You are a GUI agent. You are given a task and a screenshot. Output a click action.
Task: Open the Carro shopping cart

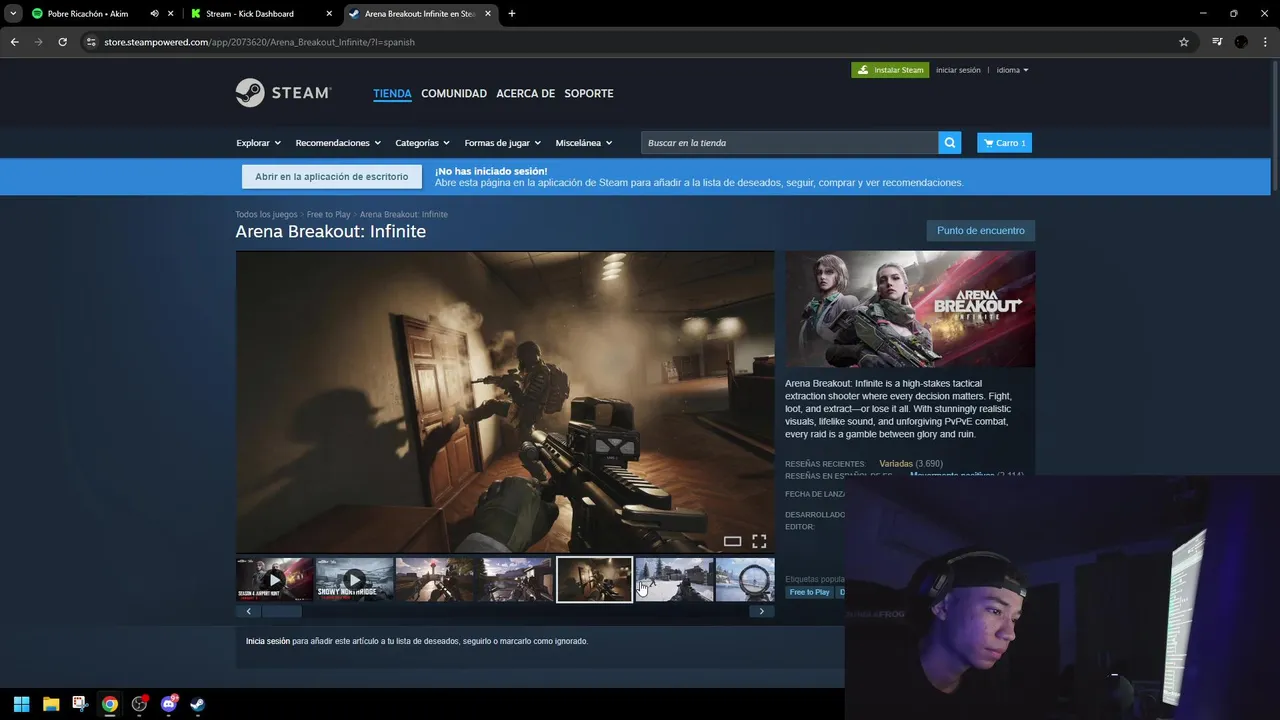click(x=1004, y=143)
